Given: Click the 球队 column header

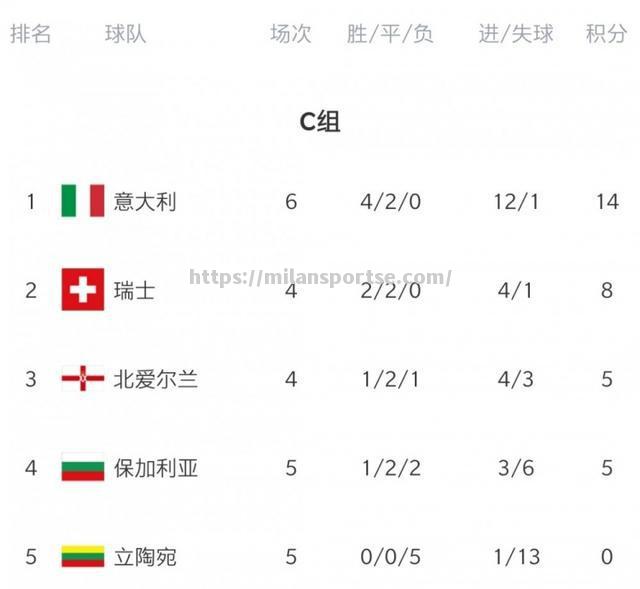Looking at the screenshot, I should [125, 33].
